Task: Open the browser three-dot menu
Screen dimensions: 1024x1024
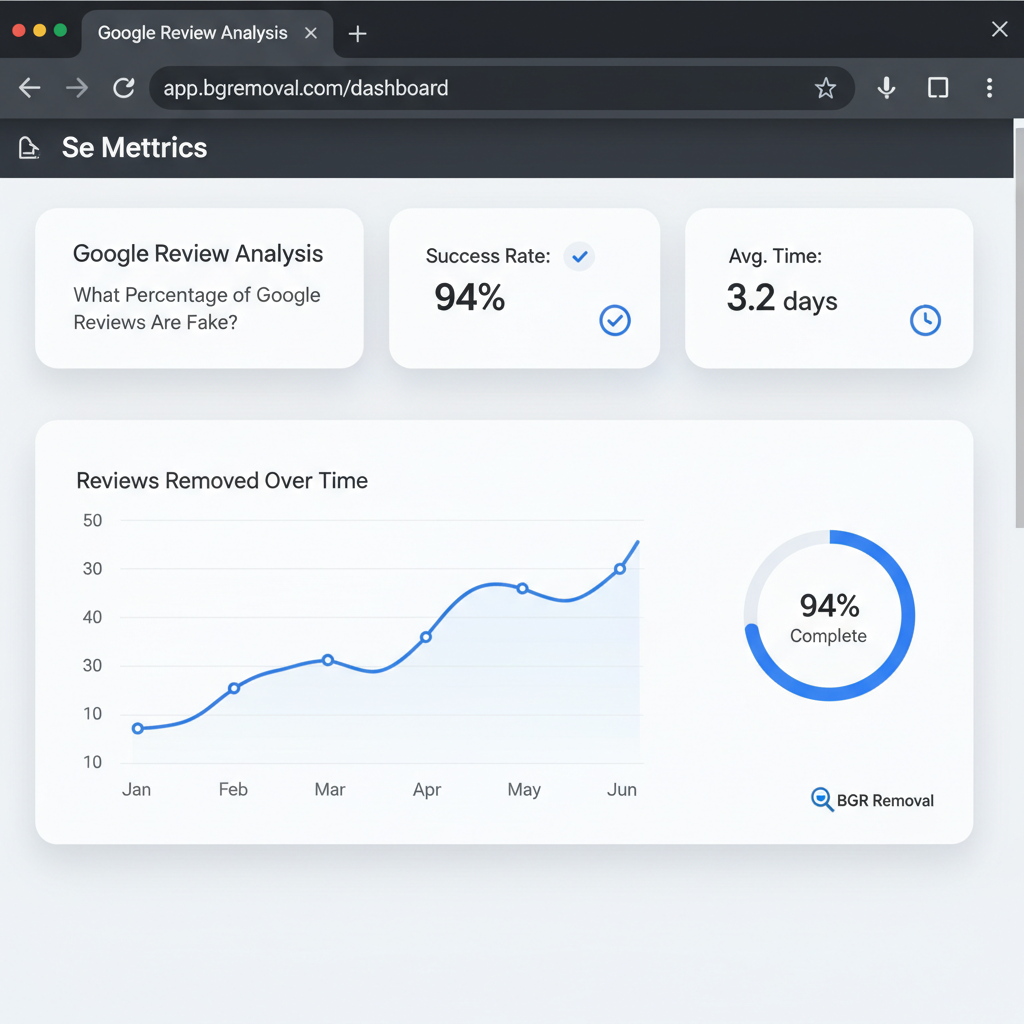Action: (x=989, y=88)
